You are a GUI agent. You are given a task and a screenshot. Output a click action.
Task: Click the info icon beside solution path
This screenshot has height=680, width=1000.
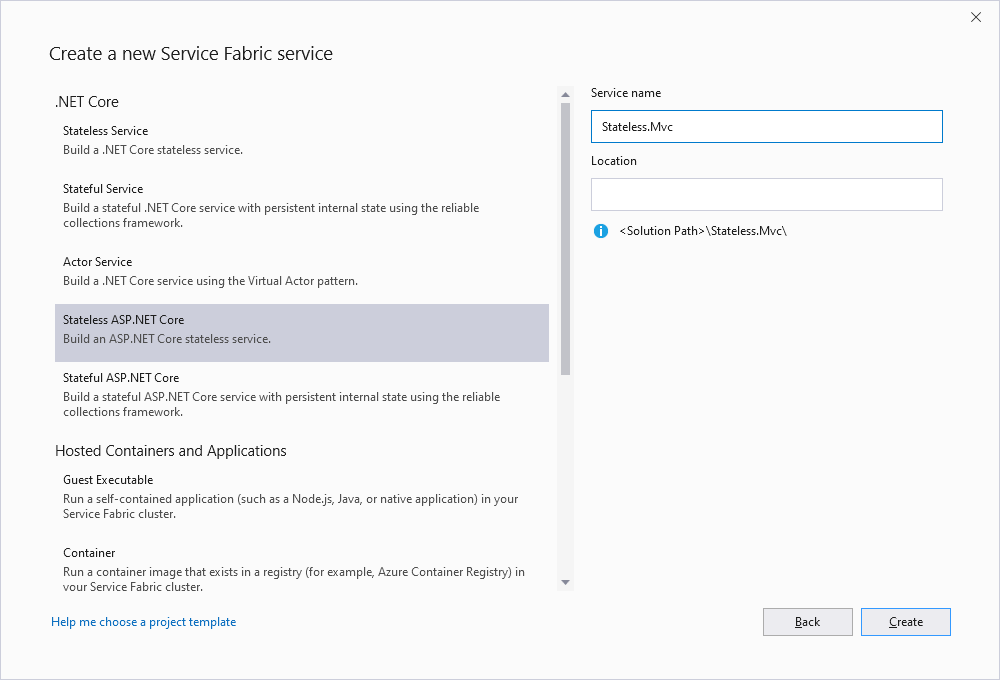click(x=601, y=231)
